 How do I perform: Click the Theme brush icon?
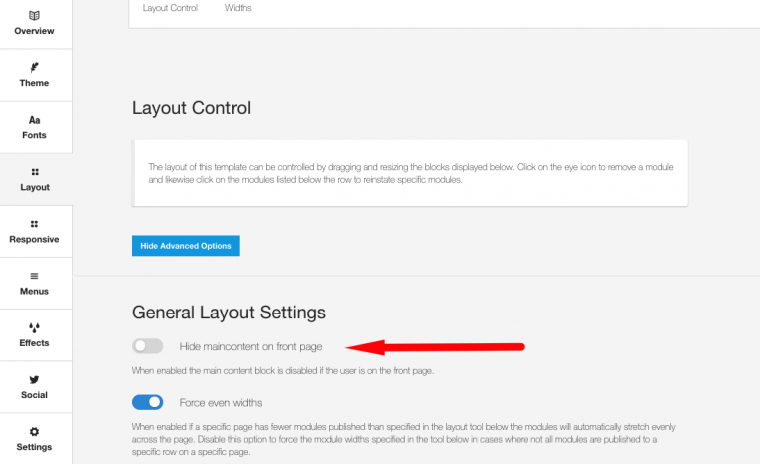(35, 67)
